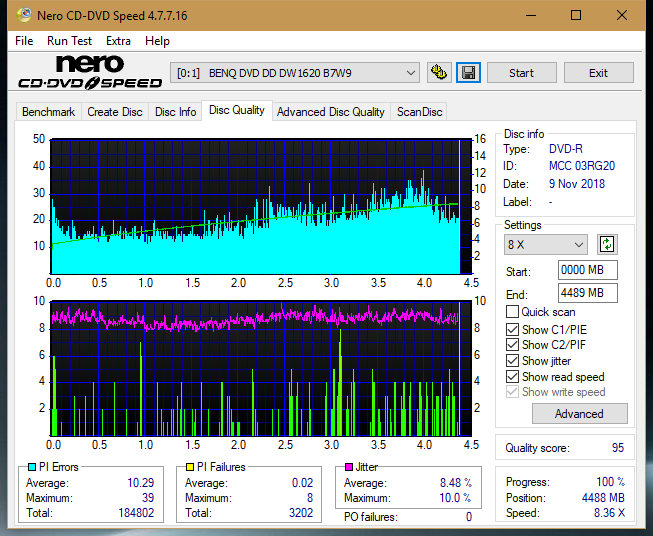Click the PI Failures total 3202
This screenshot has width=653, height=536.
(x=301, y=513)
